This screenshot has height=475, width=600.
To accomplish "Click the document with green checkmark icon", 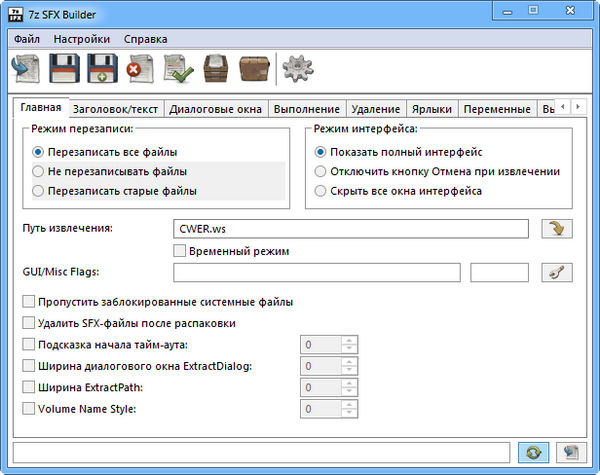I will coord(178,69).
